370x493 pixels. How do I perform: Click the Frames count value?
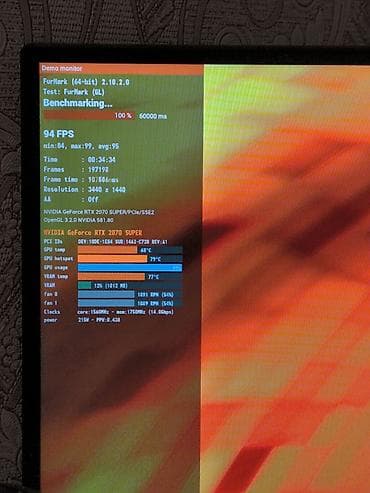tap(98, 170)
